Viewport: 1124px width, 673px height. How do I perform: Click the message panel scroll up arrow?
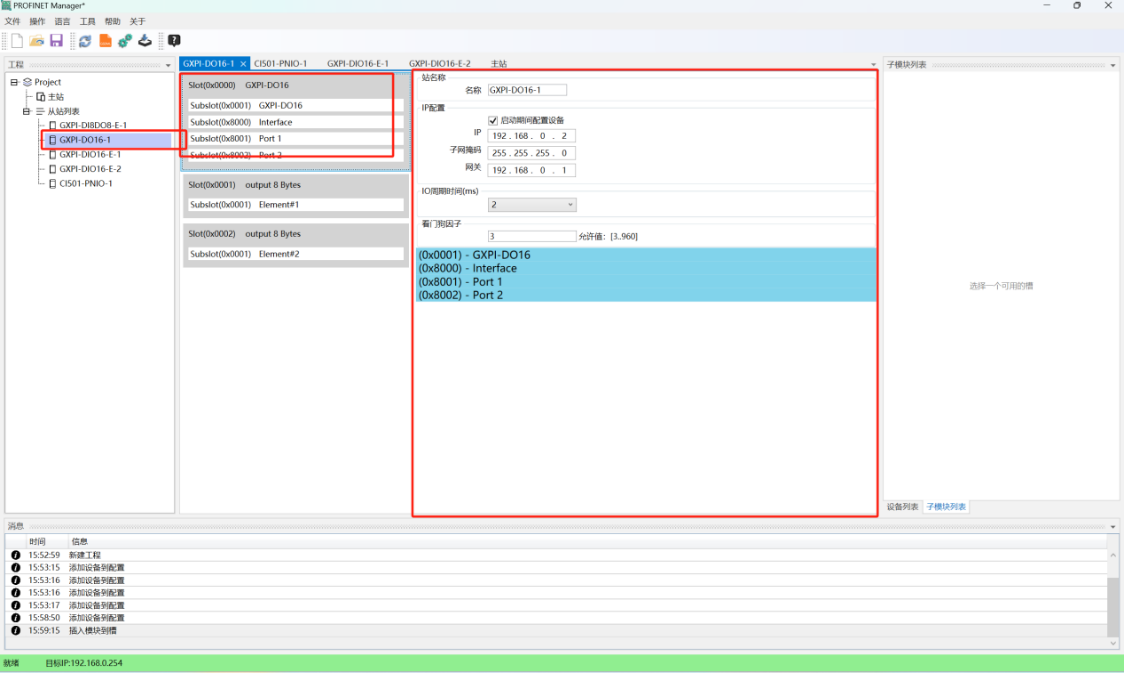coord(1113,555)
